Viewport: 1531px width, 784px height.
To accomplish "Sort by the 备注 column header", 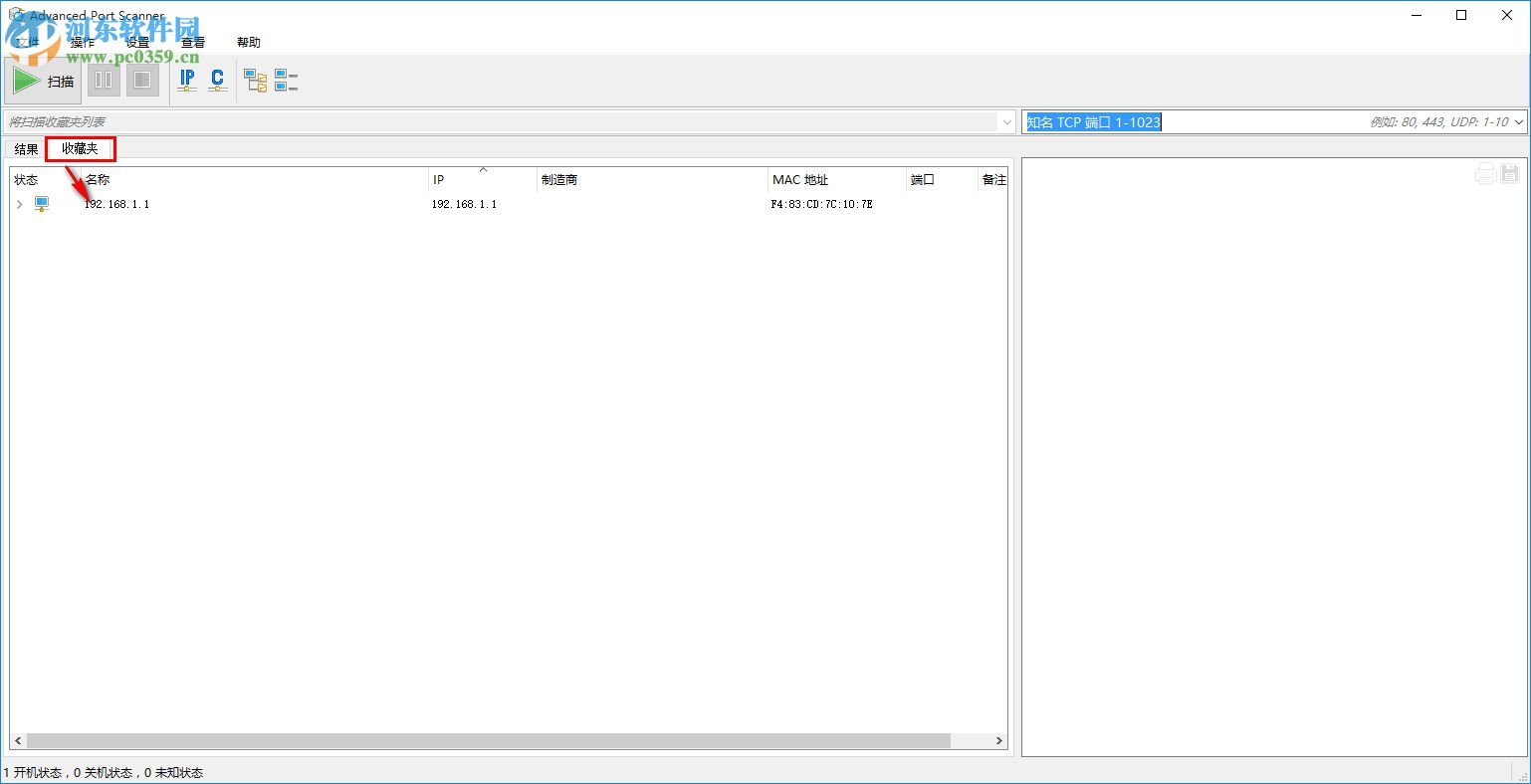I will (992, 180).
